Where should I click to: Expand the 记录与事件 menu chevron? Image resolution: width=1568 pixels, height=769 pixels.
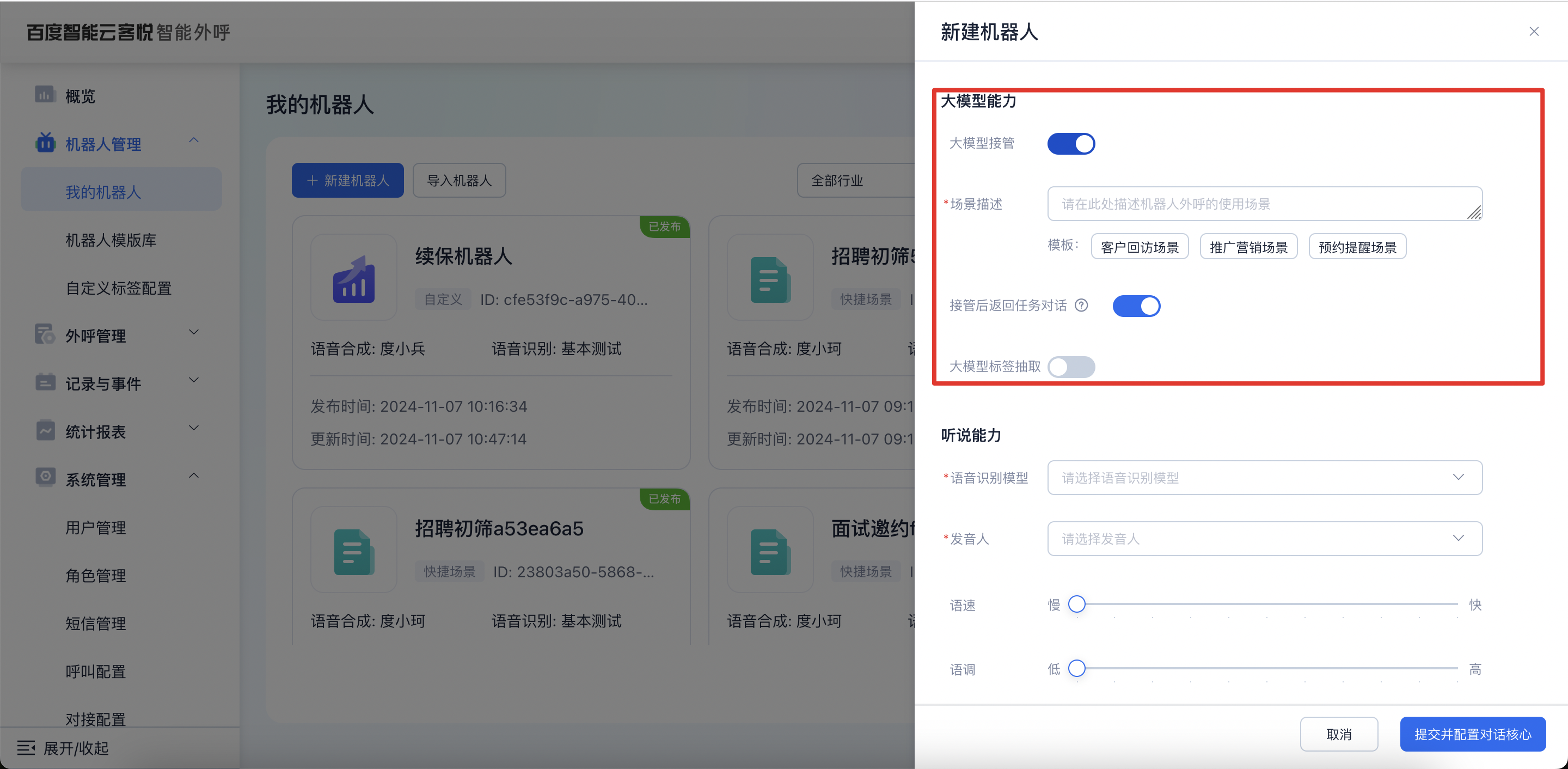pos(194,381)
